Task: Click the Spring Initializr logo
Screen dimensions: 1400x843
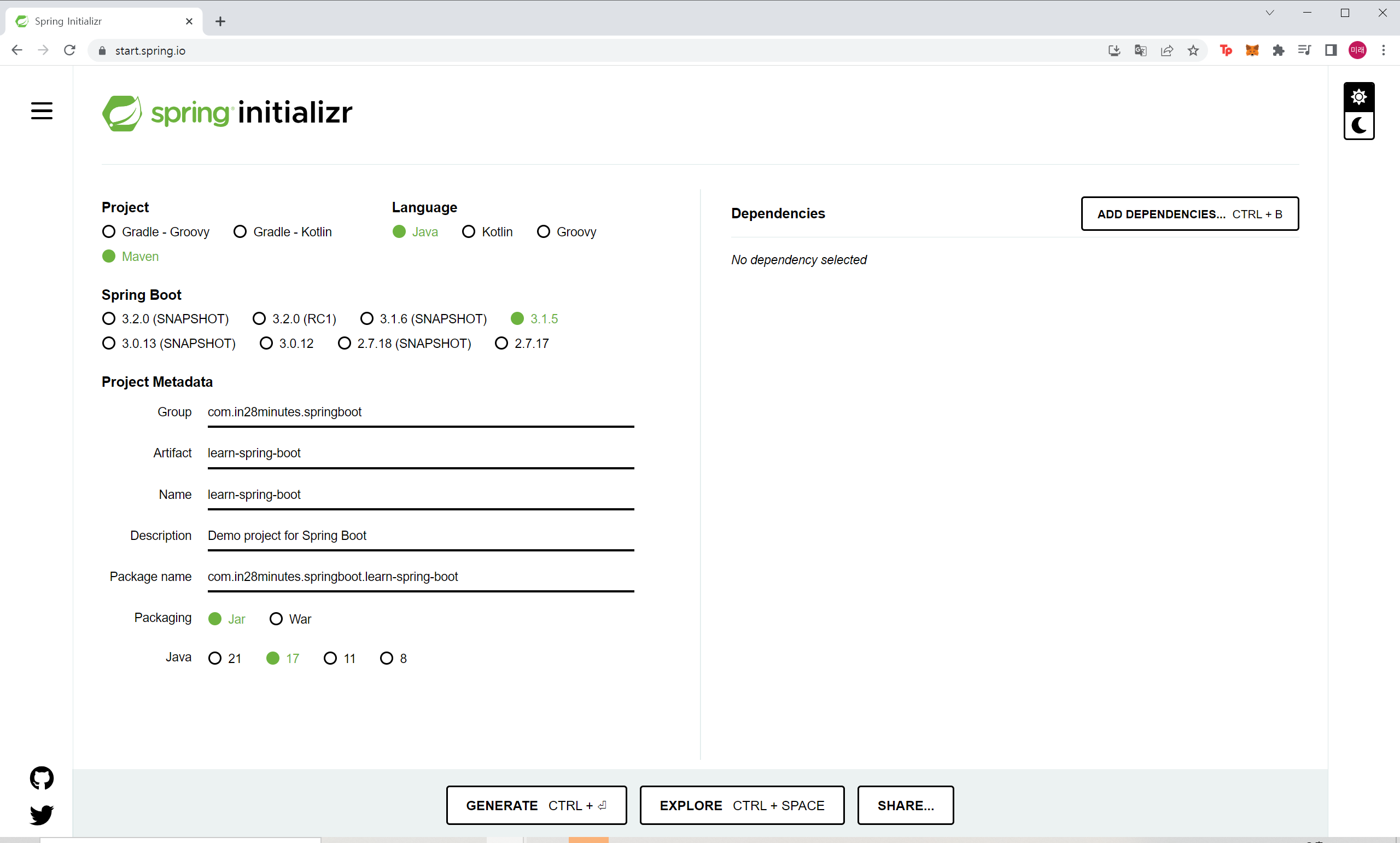Action: pyautogui.click(x=227, y=113)
